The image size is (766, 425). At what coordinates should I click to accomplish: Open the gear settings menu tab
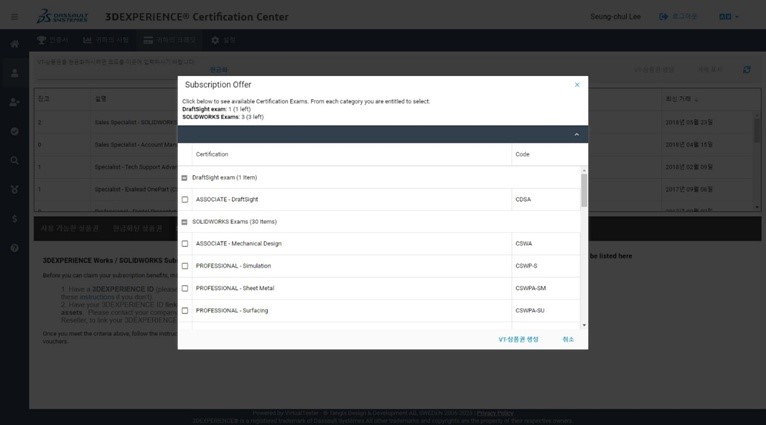pyautogui.click(x=223, y=40)
